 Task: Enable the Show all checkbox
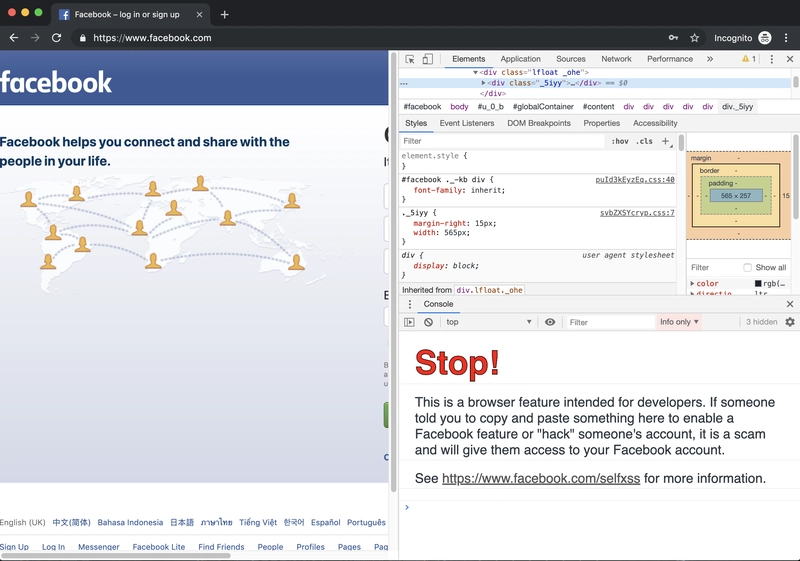click(x=747, y=268)
